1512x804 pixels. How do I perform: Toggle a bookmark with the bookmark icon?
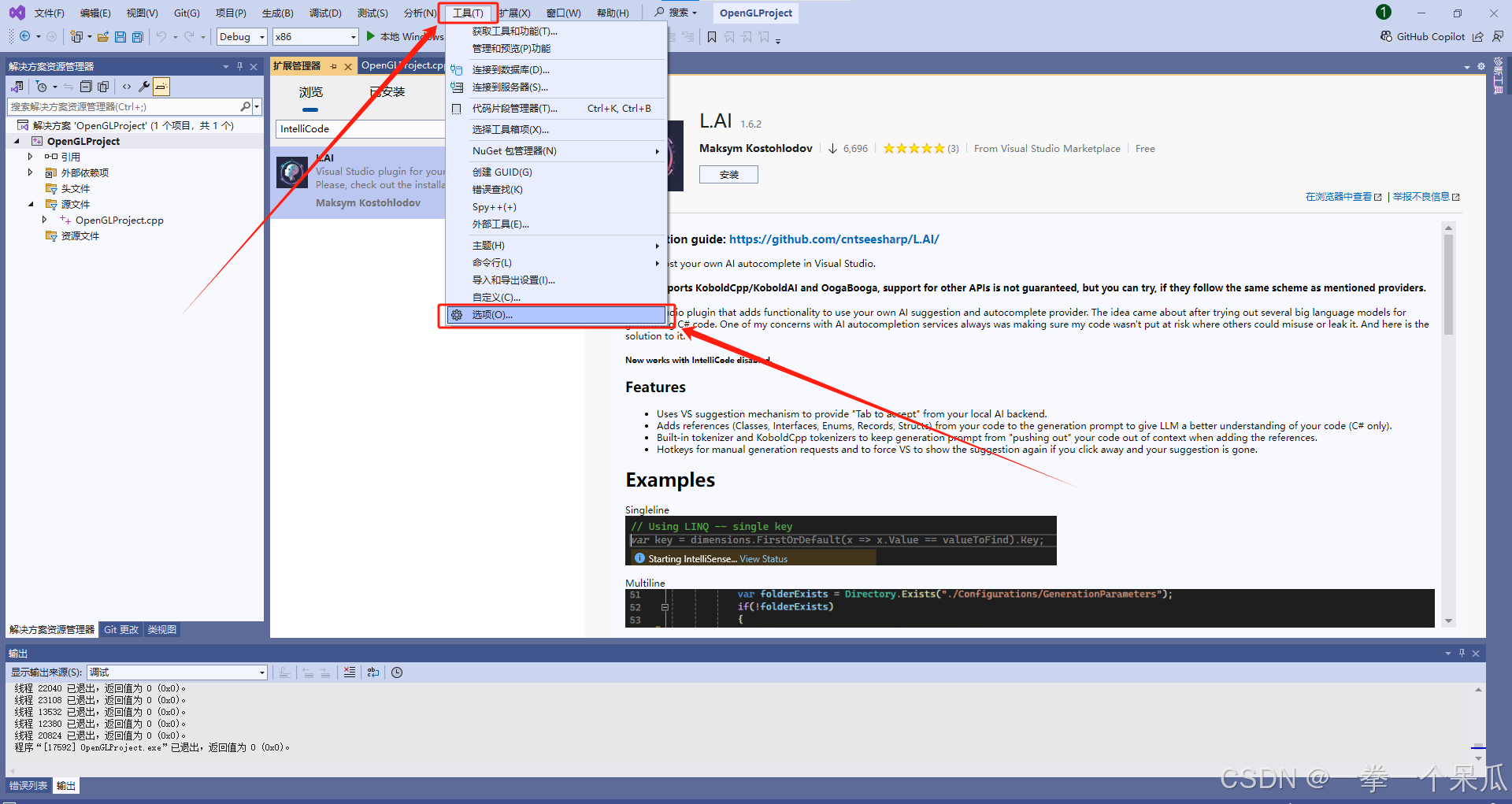[712, 37]
